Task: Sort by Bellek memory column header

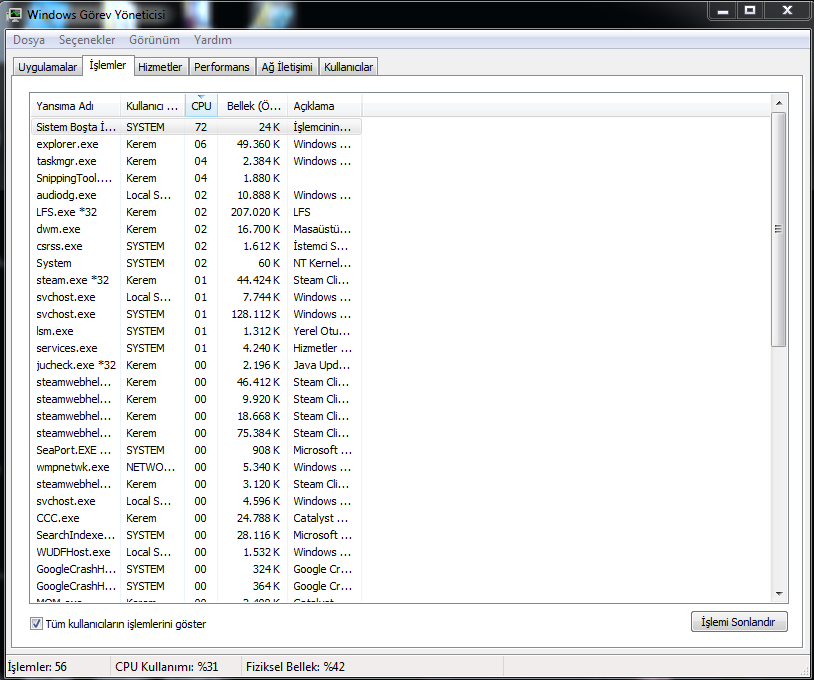Action: tap(253, 106)
